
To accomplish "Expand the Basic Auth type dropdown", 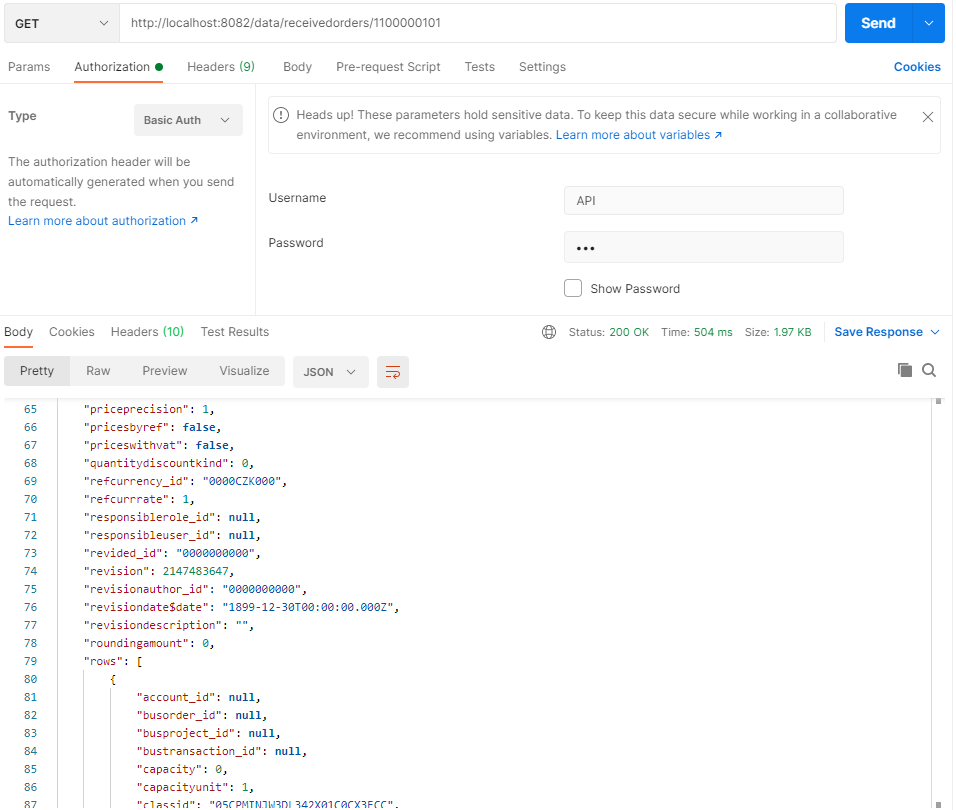I will (x=188, y=120).
